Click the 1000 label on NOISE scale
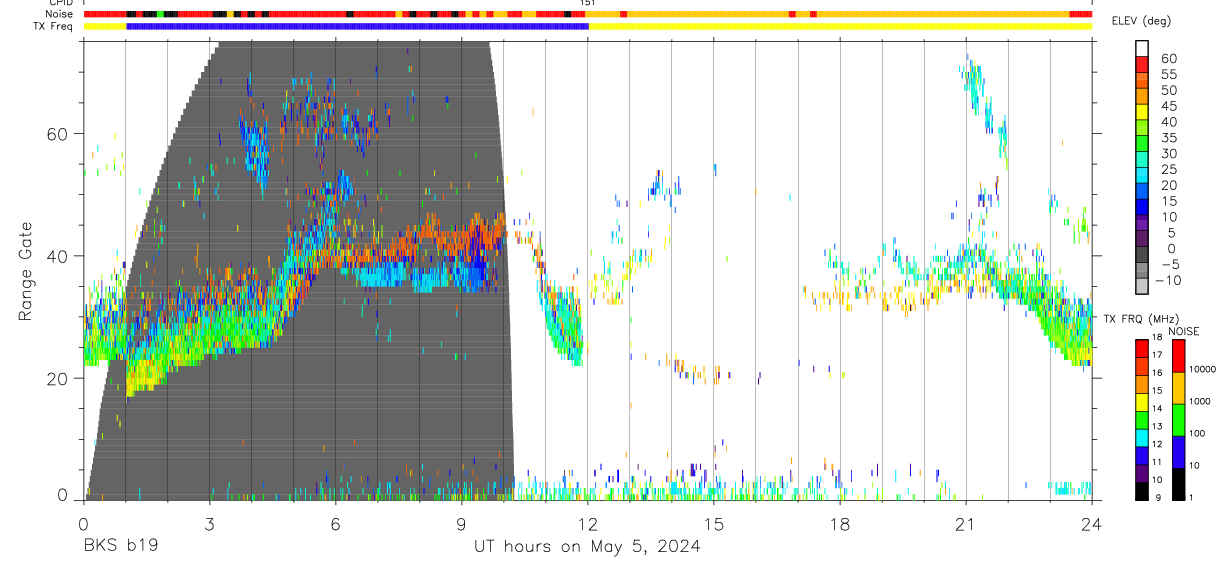 coord(1200,401)
